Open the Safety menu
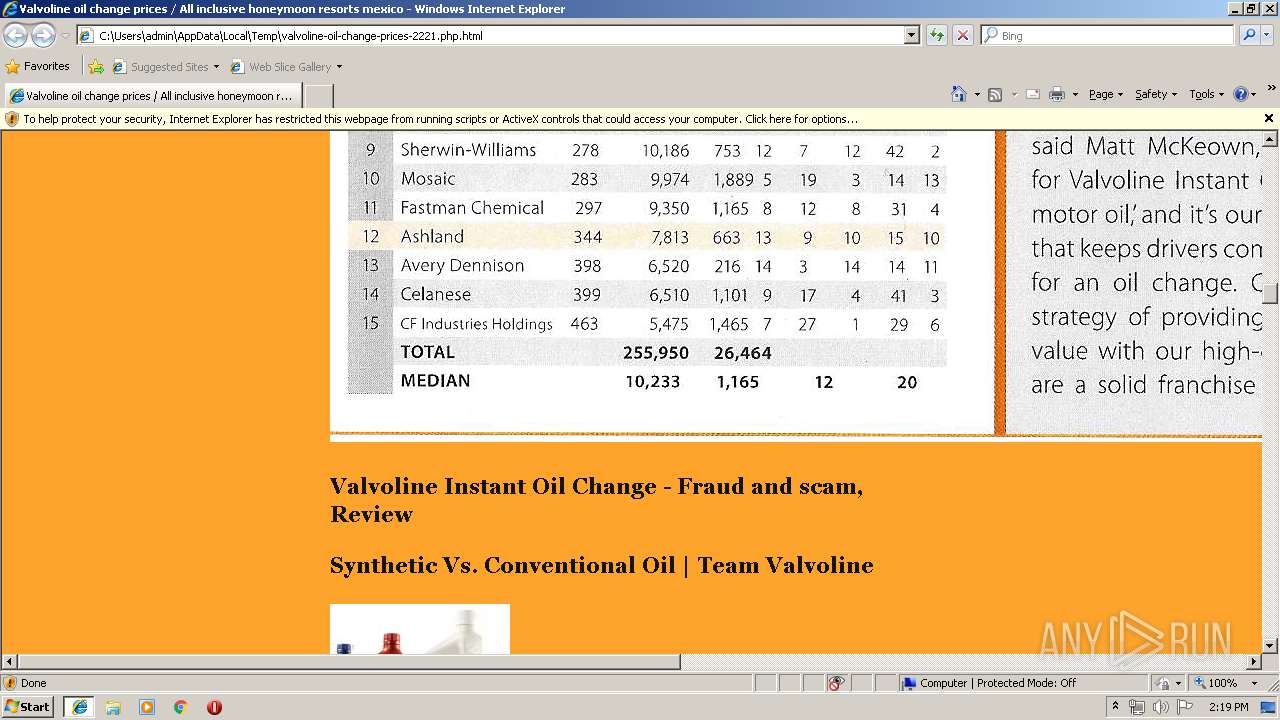Image resolution: width=1280 pixels, height=720 pixels. click(1155, 94)
